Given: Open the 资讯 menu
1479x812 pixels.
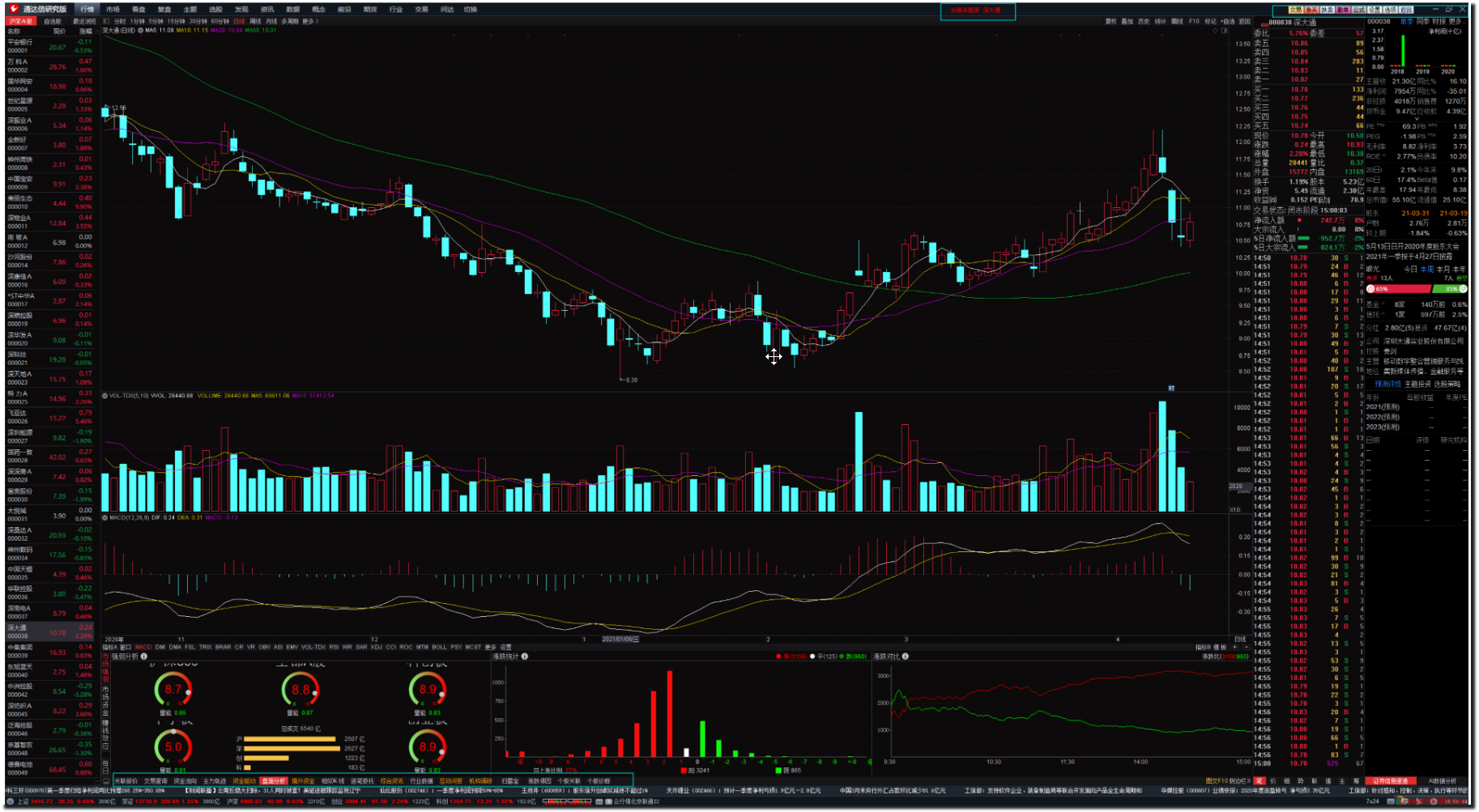Looking at the screenshot, I should point(267,9).
